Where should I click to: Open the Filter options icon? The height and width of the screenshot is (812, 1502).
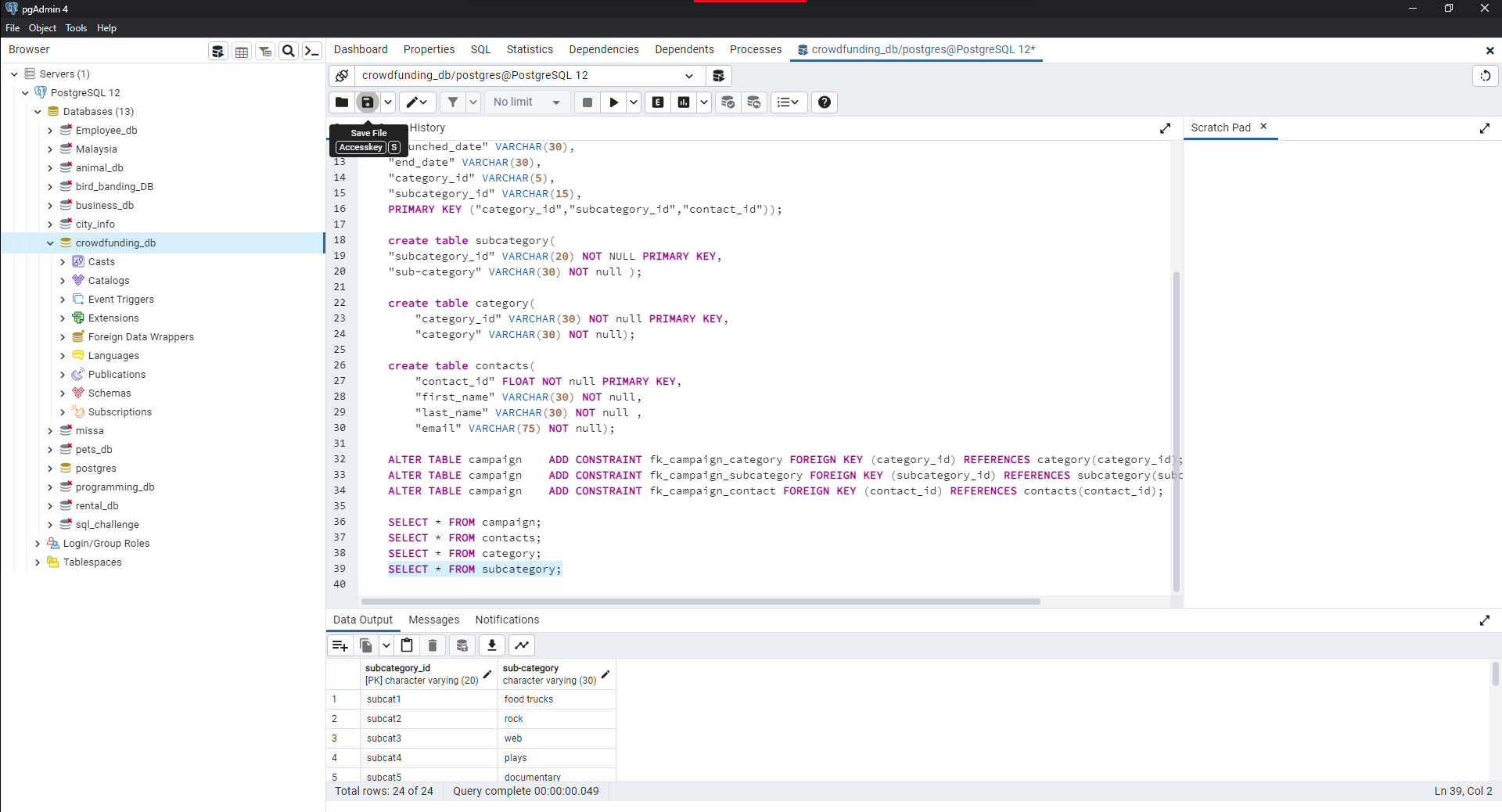(x=453, y=102)
